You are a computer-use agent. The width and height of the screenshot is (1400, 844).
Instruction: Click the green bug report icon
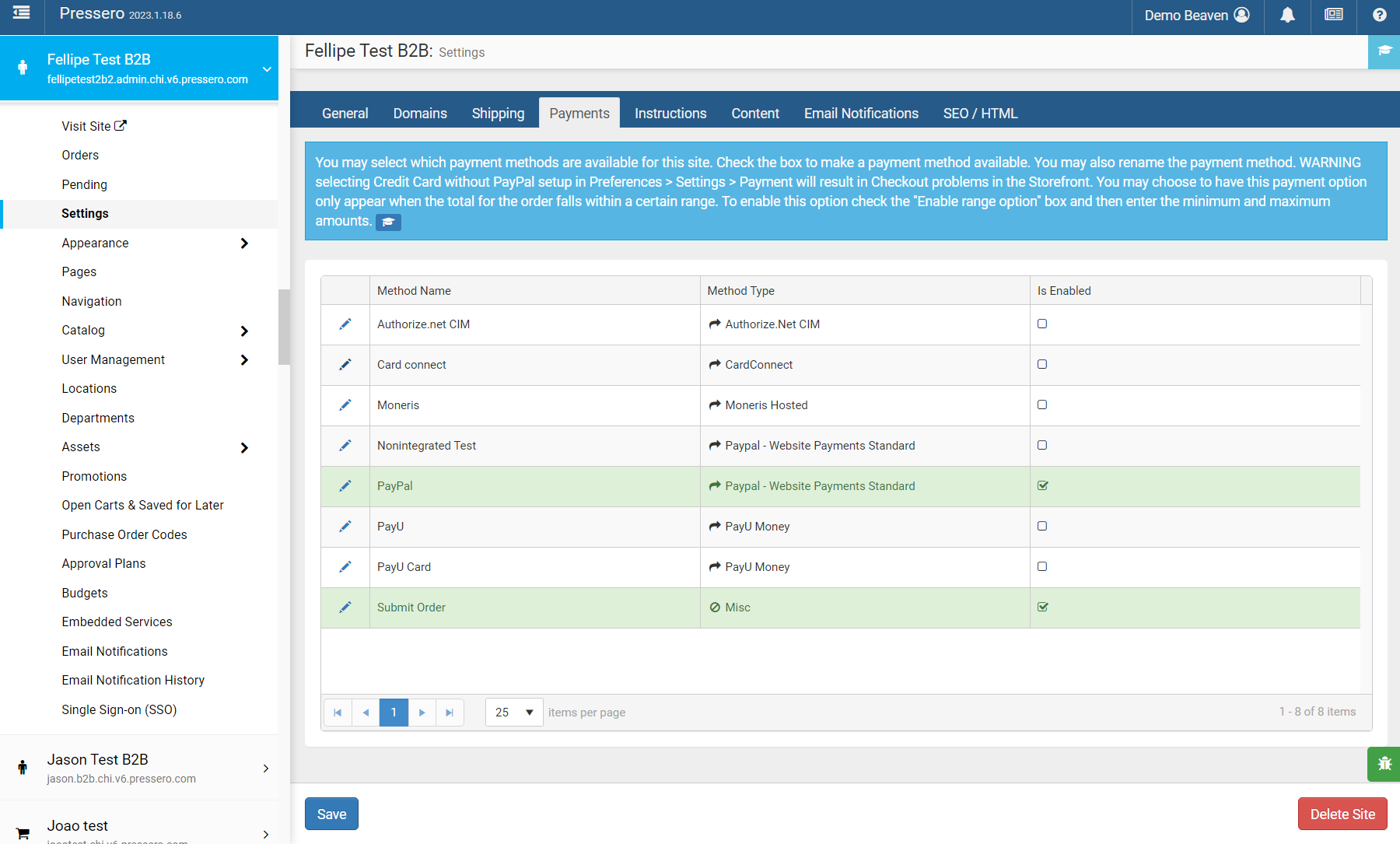1384,764
